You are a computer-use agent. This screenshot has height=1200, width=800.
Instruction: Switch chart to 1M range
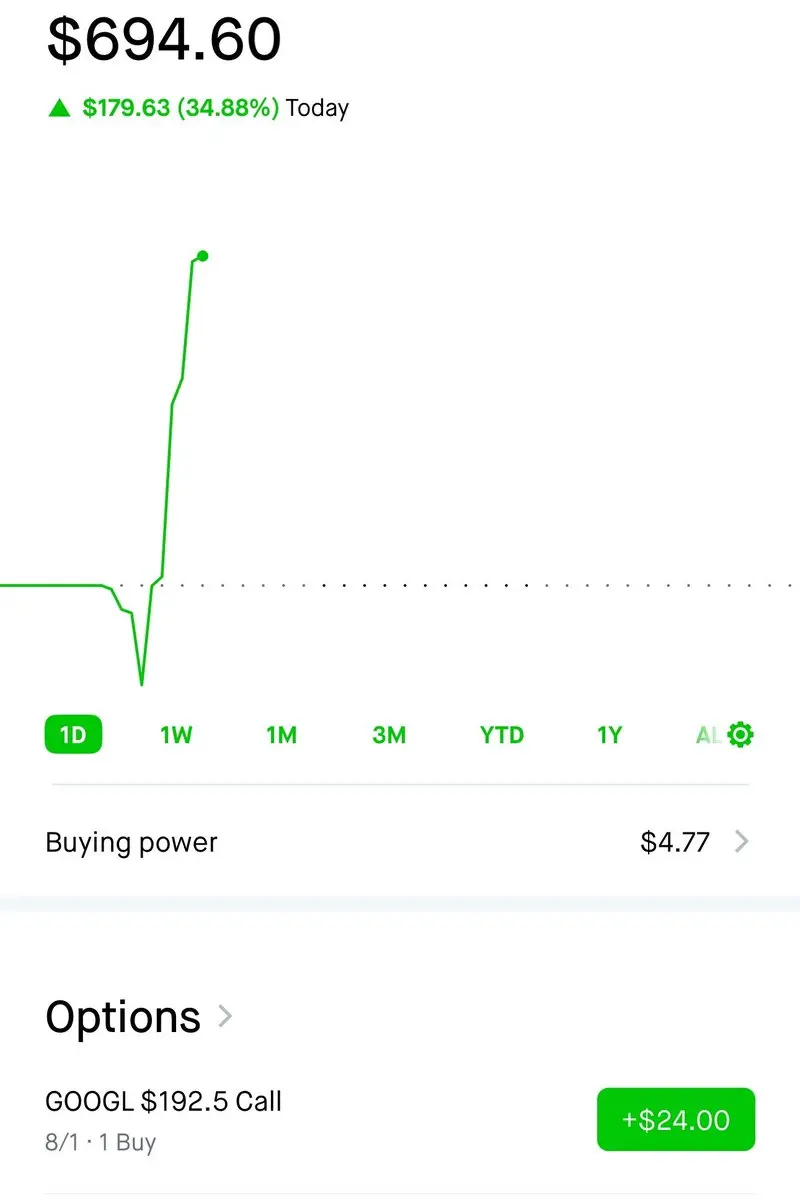pyautogui.click(x=282, y=735)
